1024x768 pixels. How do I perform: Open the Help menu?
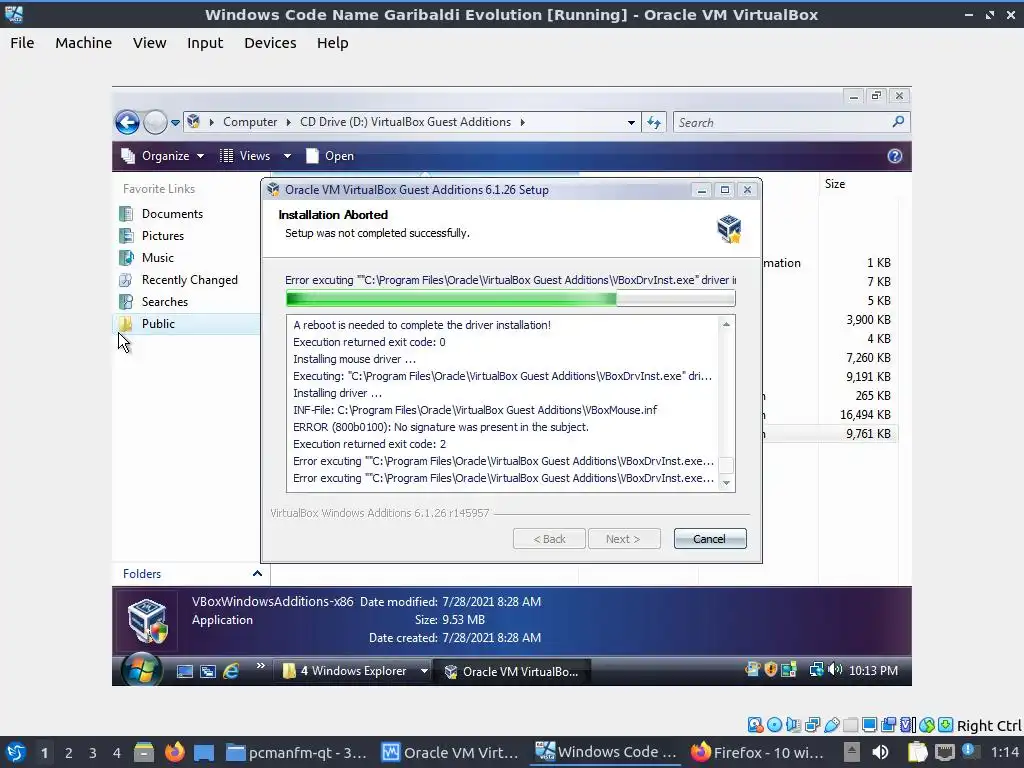click(x=332, y=43)
